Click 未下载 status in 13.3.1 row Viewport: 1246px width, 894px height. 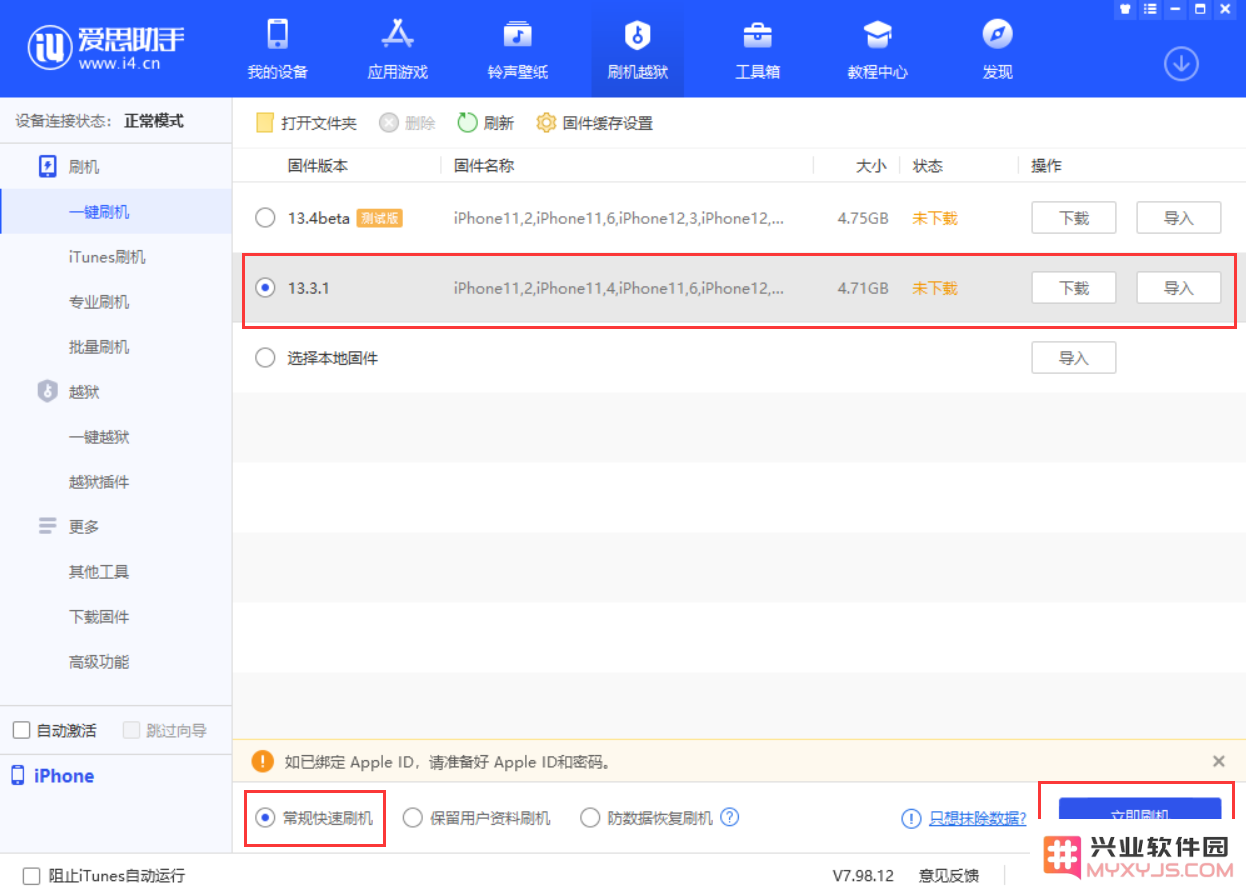point(935,288)
